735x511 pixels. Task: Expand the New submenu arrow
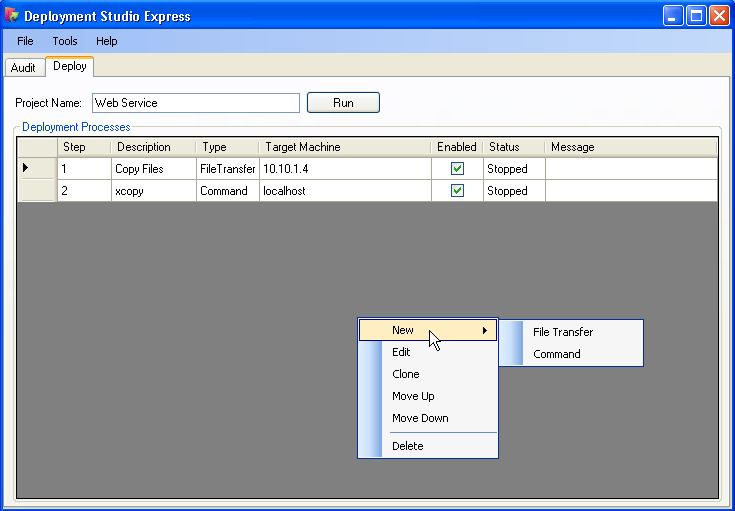click(485, 330)
